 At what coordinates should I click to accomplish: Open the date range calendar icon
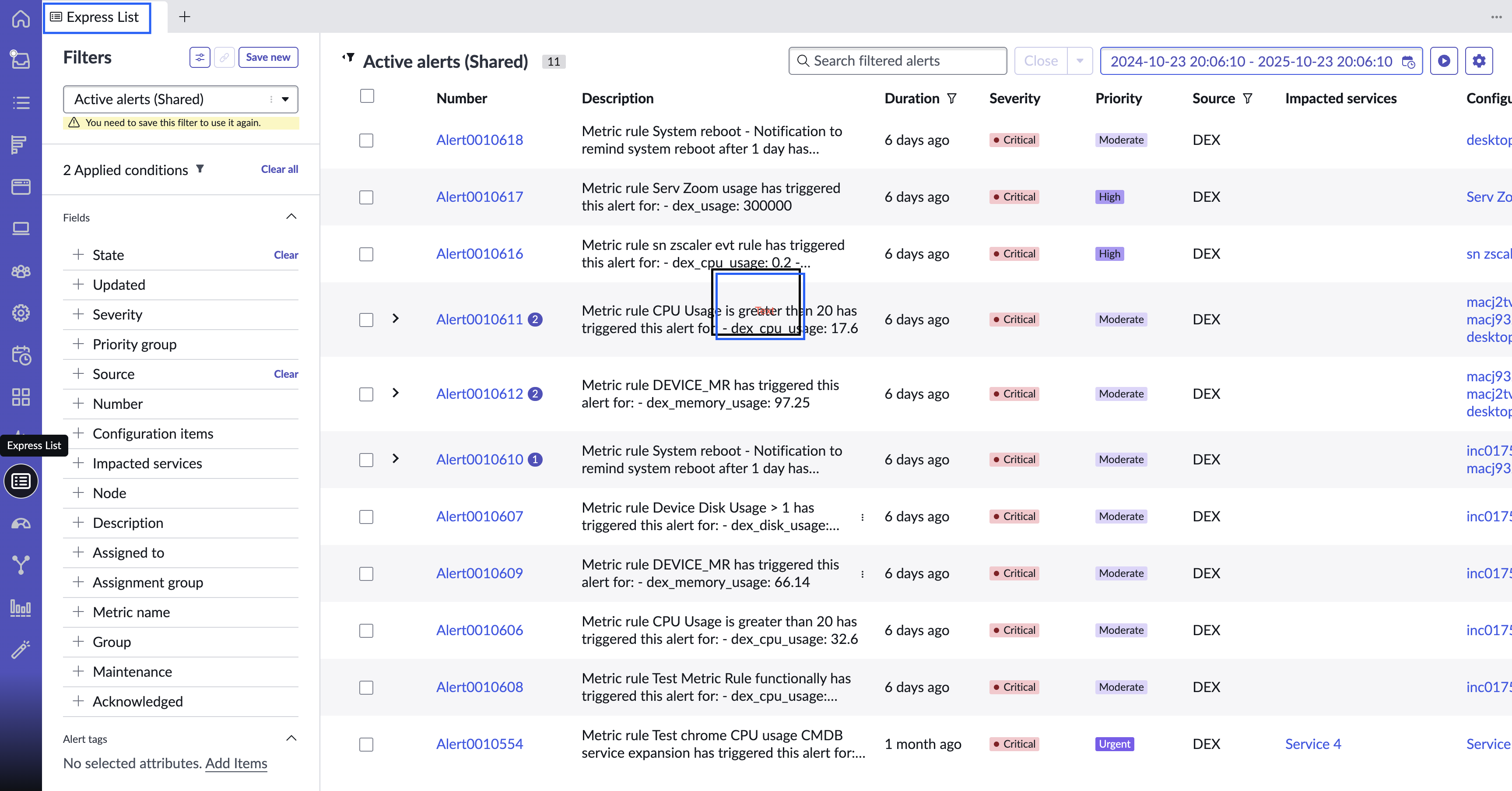[1409, 62]
